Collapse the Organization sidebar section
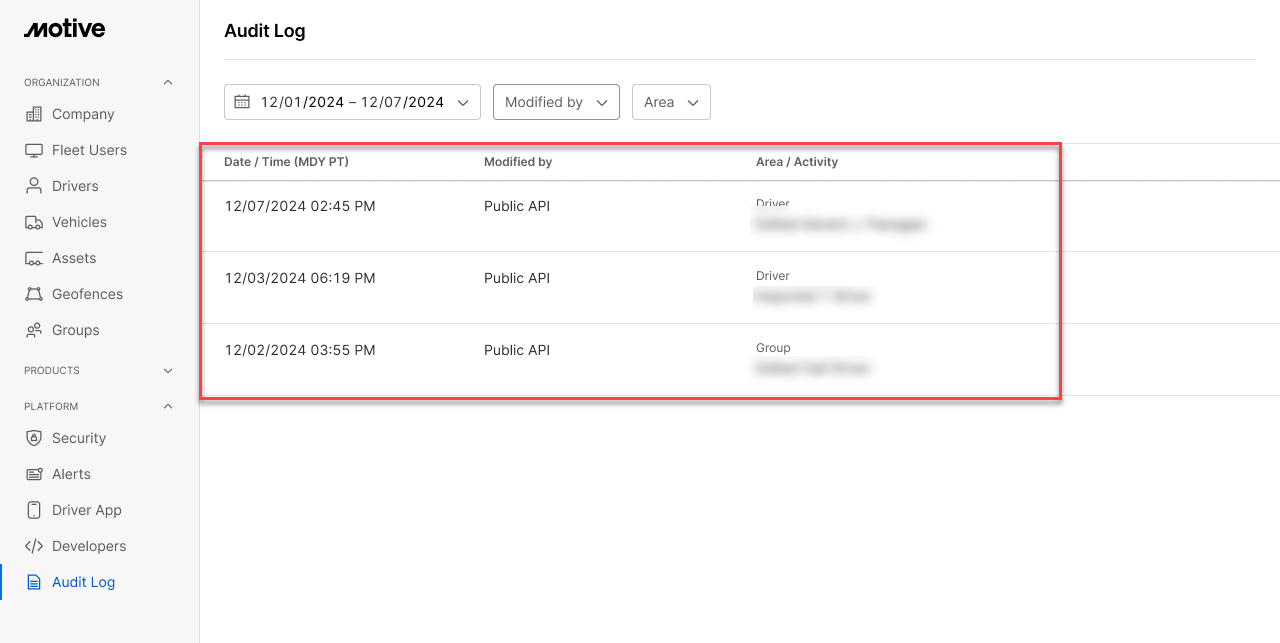 coord(168,82)
